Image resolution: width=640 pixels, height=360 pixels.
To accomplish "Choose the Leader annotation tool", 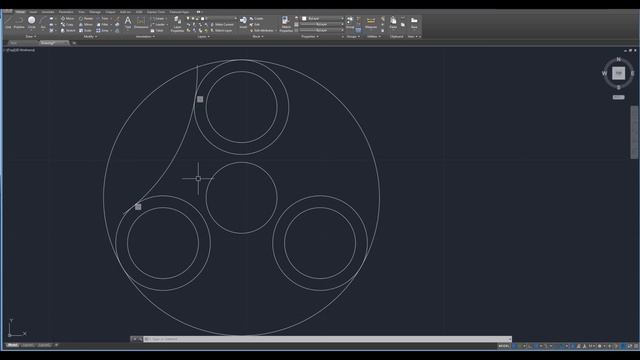I will pyautogui.click(x=158, y=24).
